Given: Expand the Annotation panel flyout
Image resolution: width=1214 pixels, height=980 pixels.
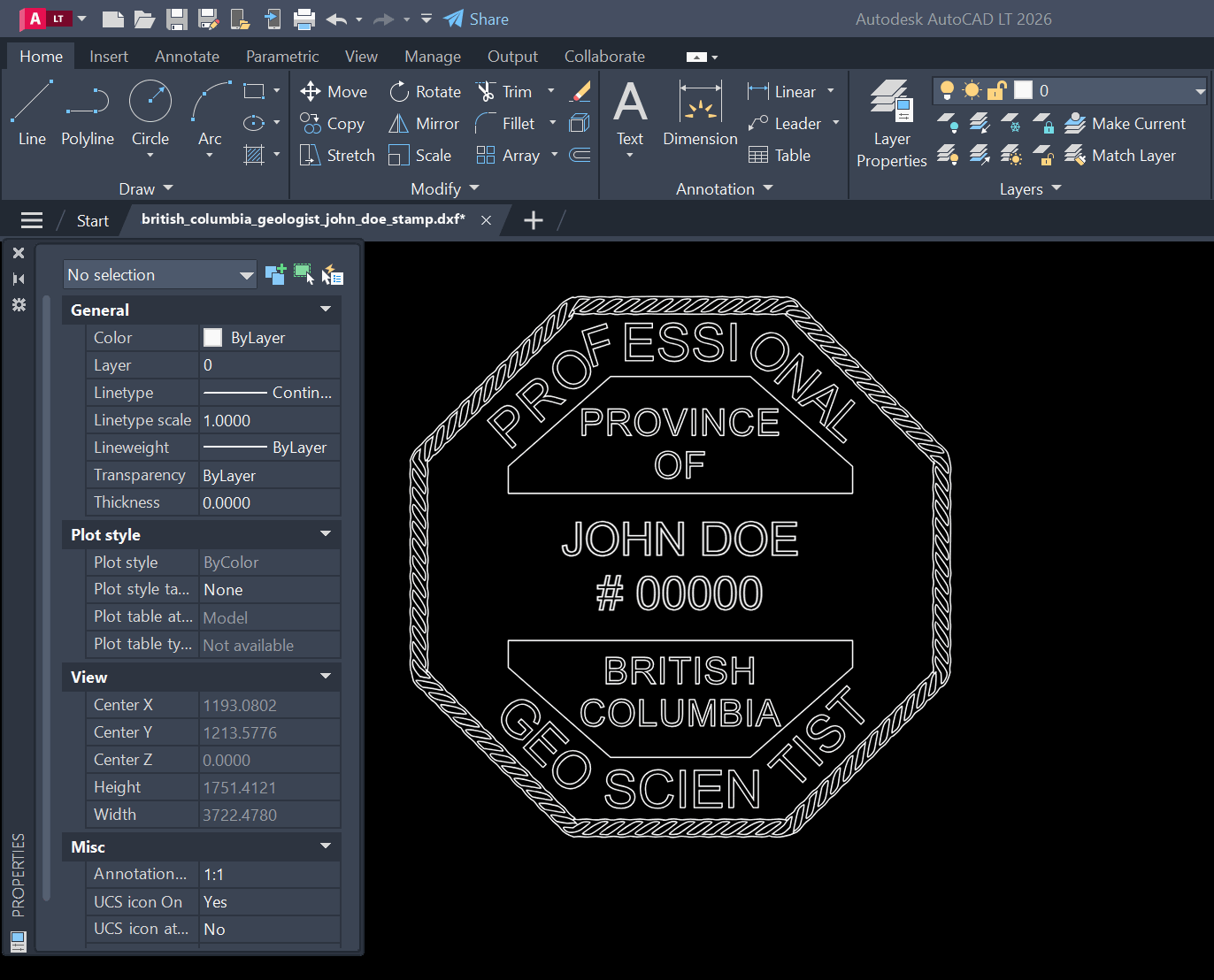Looking at the screenshot, I should click(x=725, y=188).
